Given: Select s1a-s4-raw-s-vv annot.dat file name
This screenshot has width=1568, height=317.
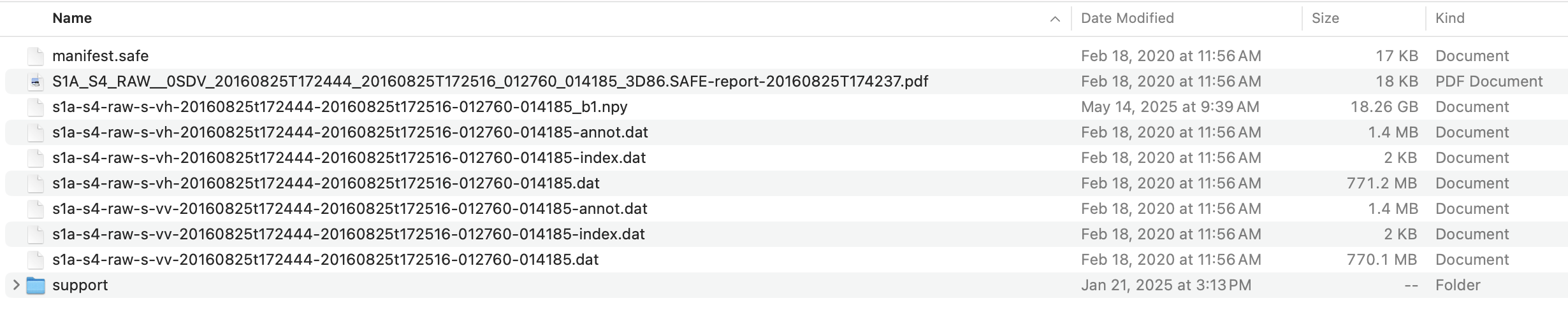Looking at the screenshot, I should (x=349, y=209).
